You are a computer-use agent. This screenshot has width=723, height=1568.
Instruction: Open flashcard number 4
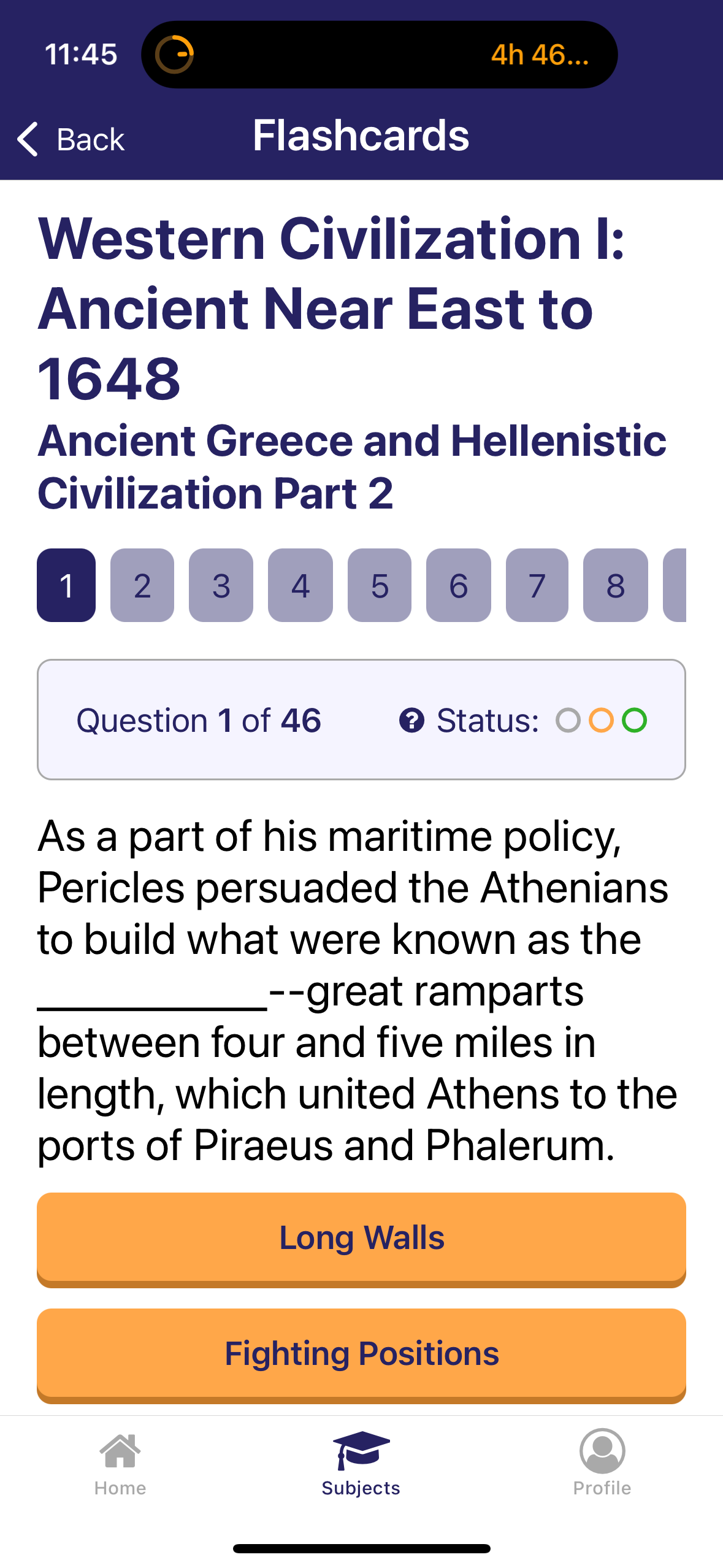coord(300,585)
